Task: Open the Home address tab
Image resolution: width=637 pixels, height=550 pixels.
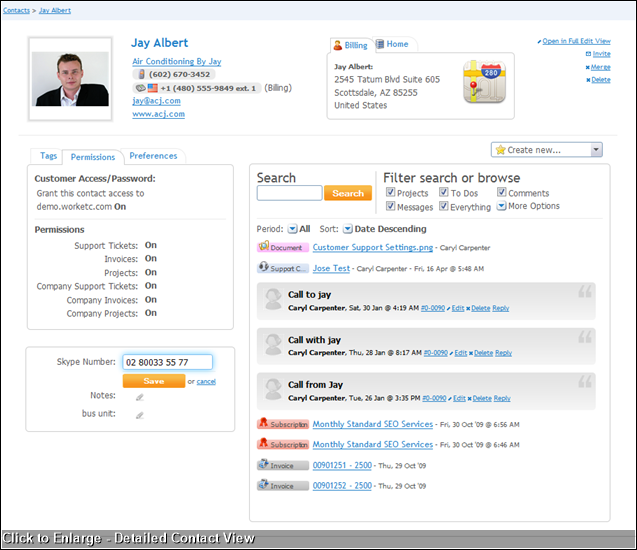Action: 397,45
